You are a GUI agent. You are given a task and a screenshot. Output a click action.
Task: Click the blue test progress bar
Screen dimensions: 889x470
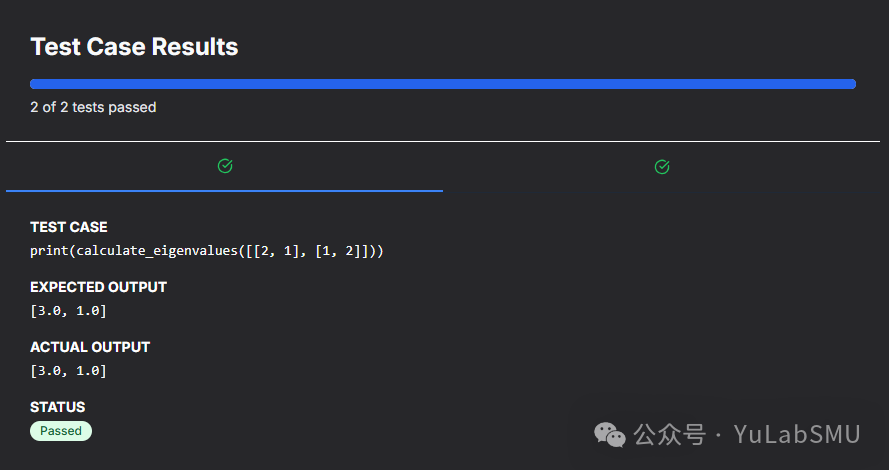click(x=443, y=84)
